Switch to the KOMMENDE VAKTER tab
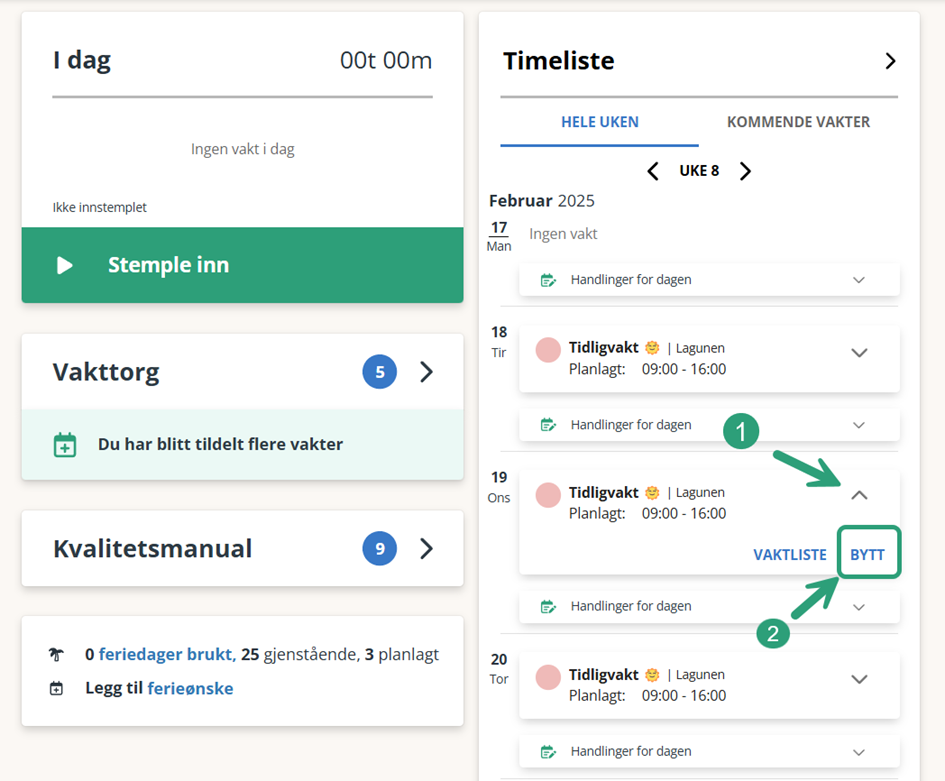The image size is (945, 781). coord(798,122)
